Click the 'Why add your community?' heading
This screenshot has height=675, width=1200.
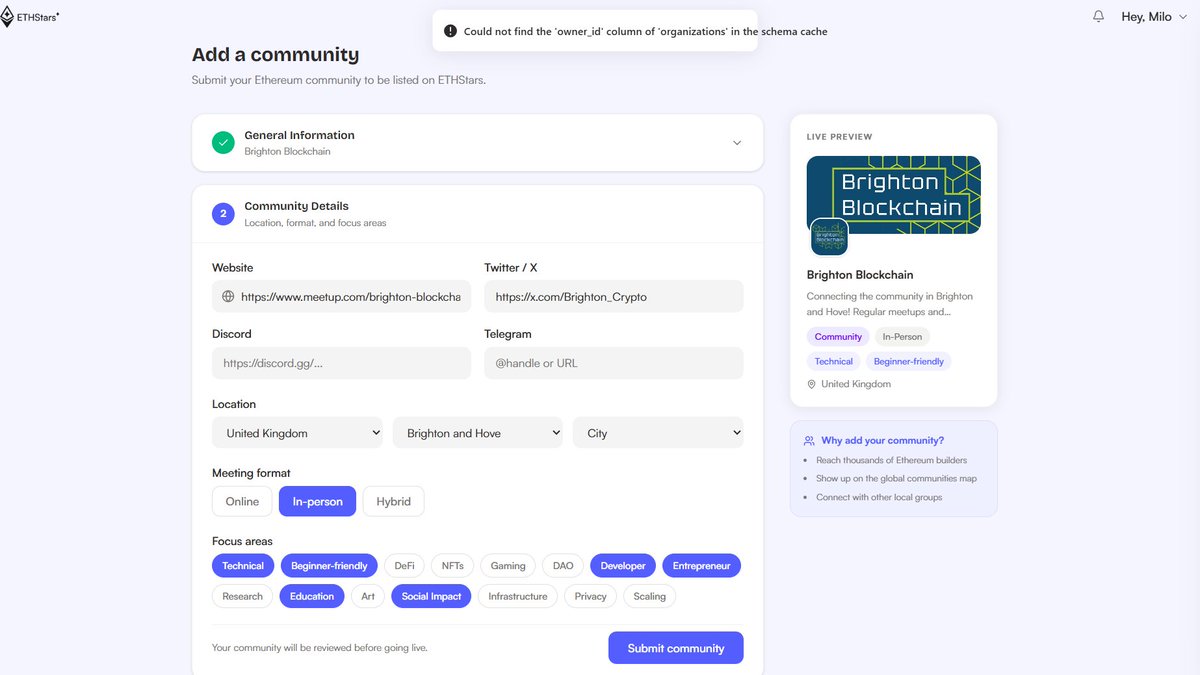point(883,441)
